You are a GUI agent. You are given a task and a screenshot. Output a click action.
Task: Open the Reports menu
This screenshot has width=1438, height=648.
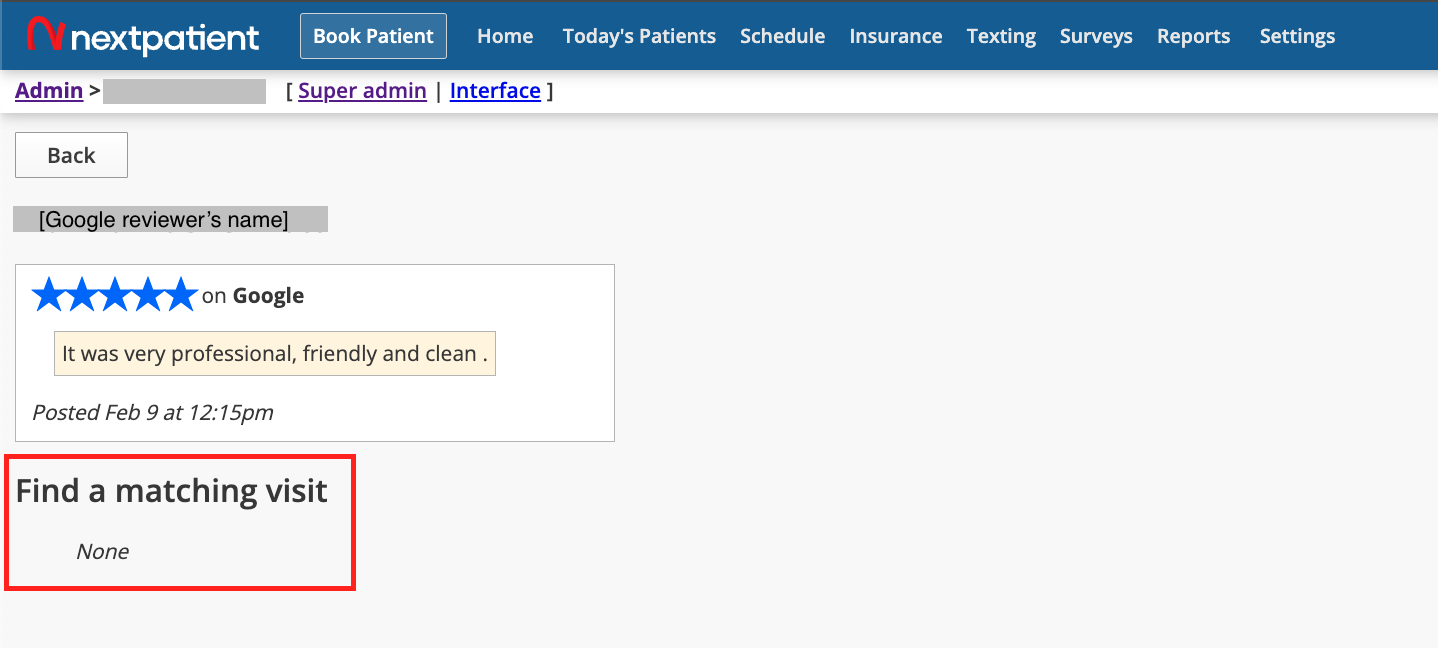pos(1193,36)
